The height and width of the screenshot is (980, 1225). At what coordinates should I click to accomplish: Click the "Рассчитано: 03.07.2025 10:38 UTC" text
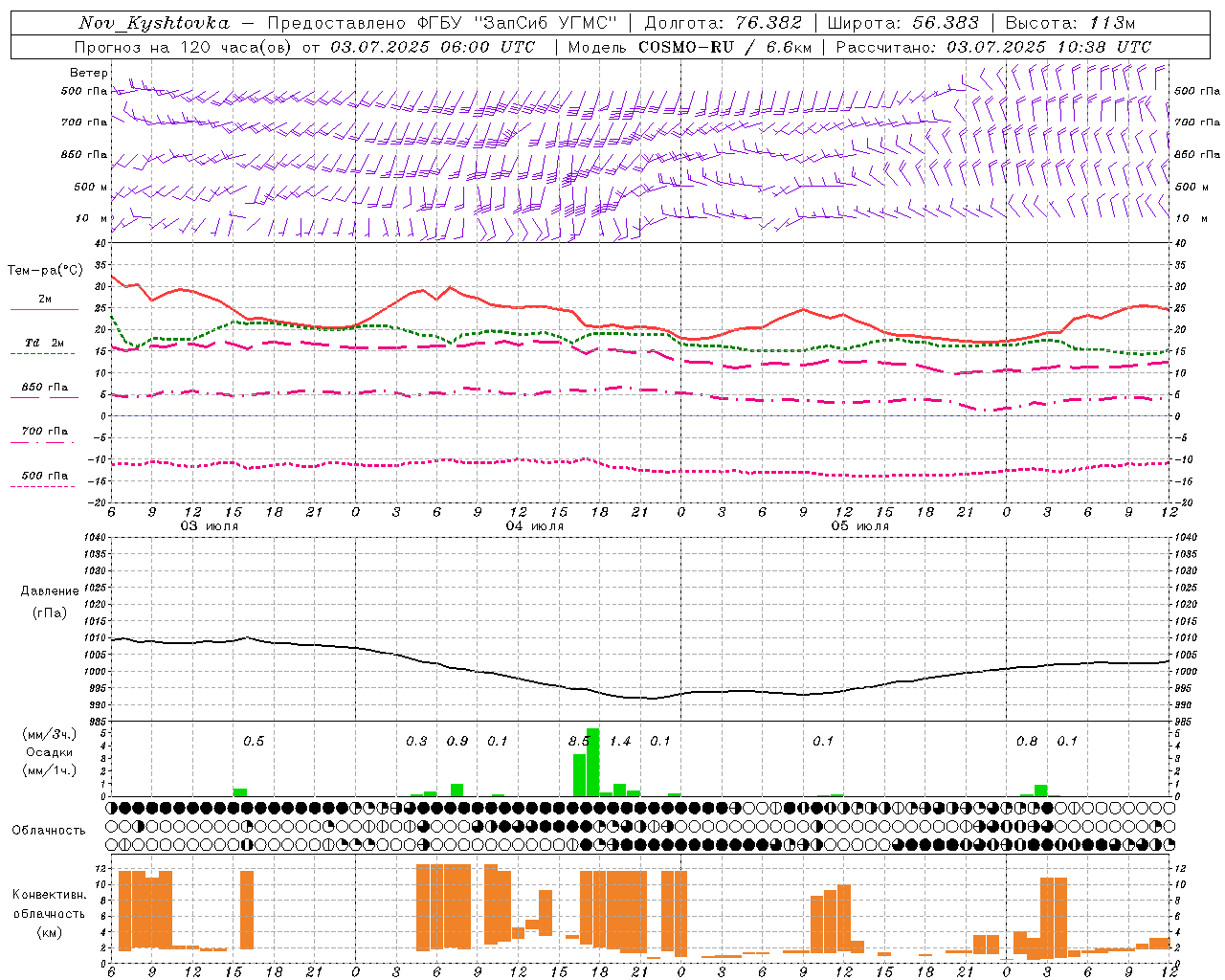pyautogui.click(x=994, y=47)
